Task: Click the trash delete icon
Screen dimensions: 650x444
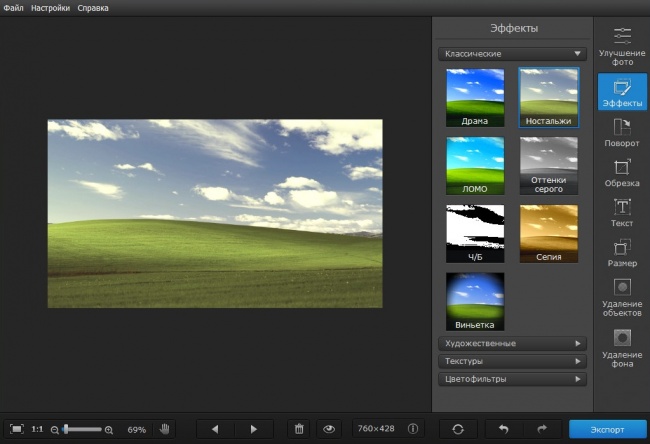Action: (299, 429)
